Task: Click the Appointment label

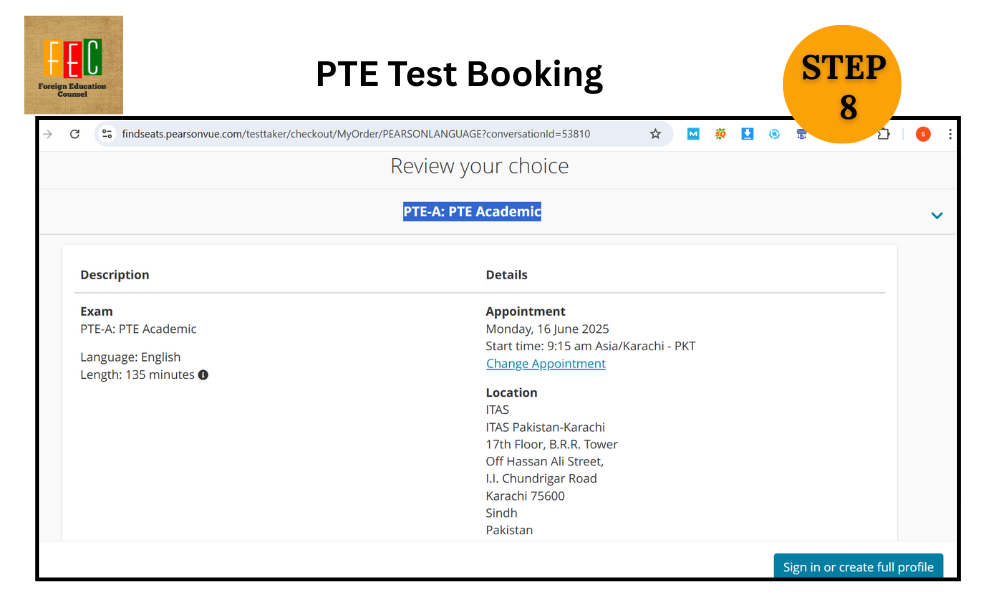Action: click(526, 311)
